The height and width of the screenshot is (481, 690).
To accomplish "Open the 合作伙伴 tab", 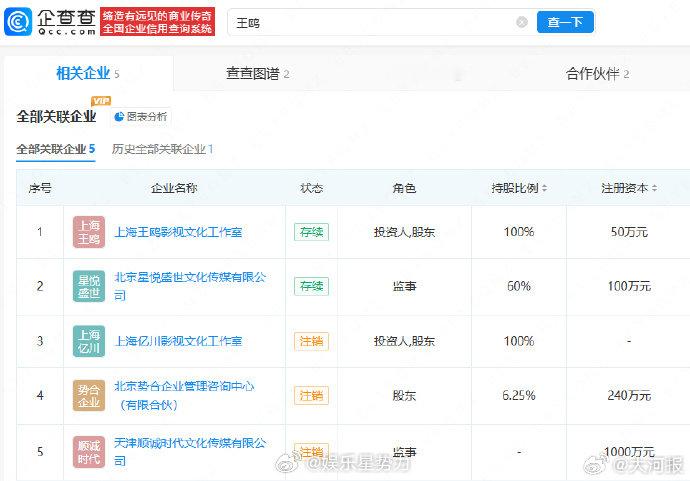I will [x=597, y=73].
